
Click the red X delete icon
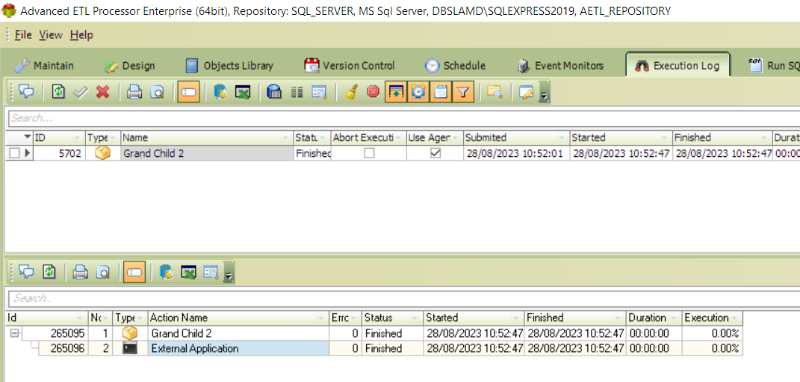tap(103, 92)
